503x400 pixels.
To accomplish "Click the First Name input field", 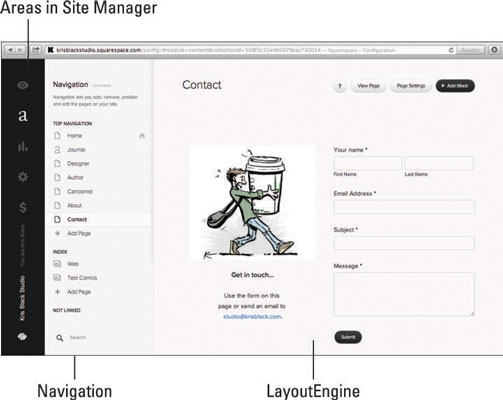I will click(368, 163).
